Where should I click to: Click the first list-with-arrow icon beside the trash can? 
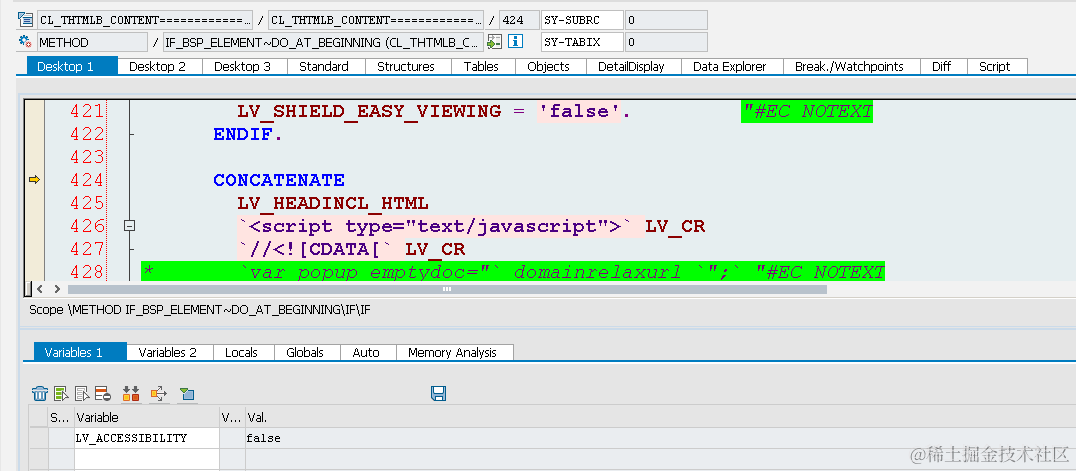pyautogui.click(x=62, y=393)
